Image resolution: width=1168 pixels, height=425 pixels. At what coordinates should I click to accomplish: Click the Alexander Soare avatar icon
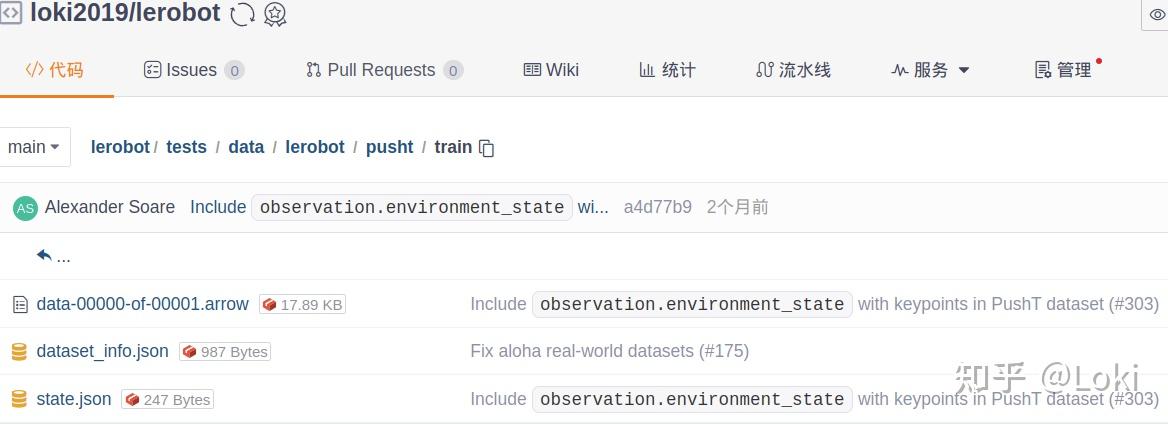25,208
